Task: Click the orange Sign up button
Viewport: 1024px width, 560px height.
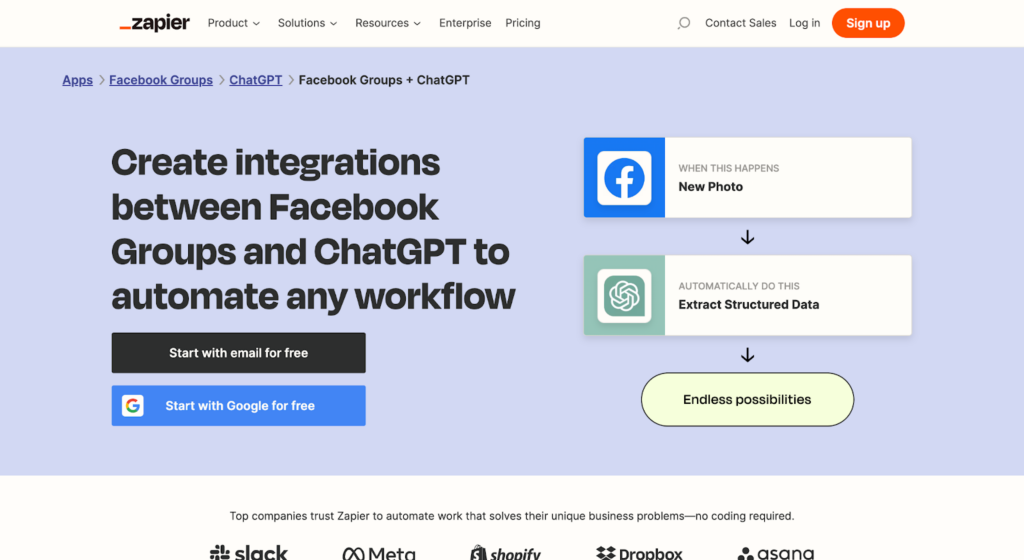Action: tap(868, 23)
